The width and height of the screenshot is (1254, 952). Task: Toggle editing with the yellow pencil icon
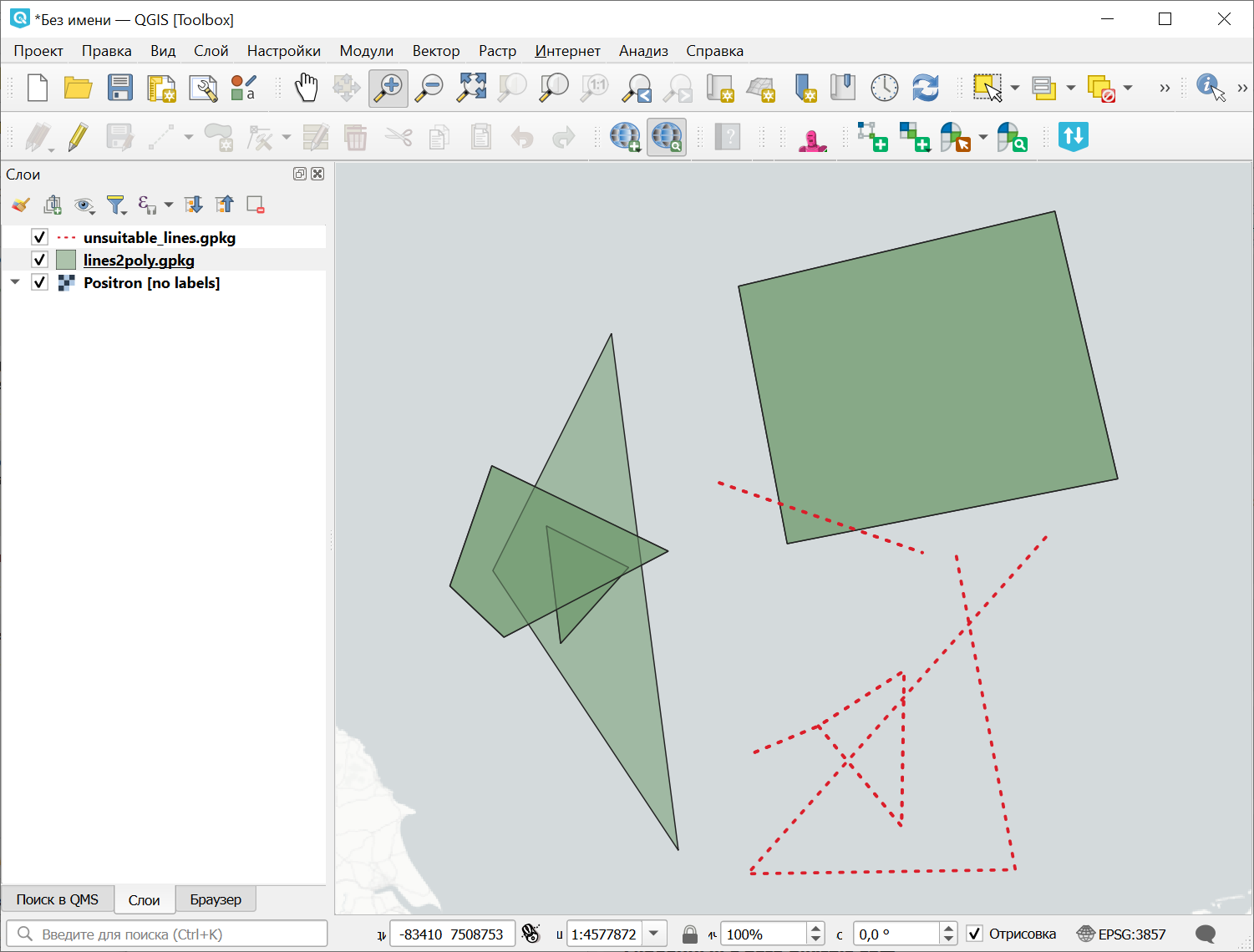tap(78, 137)
